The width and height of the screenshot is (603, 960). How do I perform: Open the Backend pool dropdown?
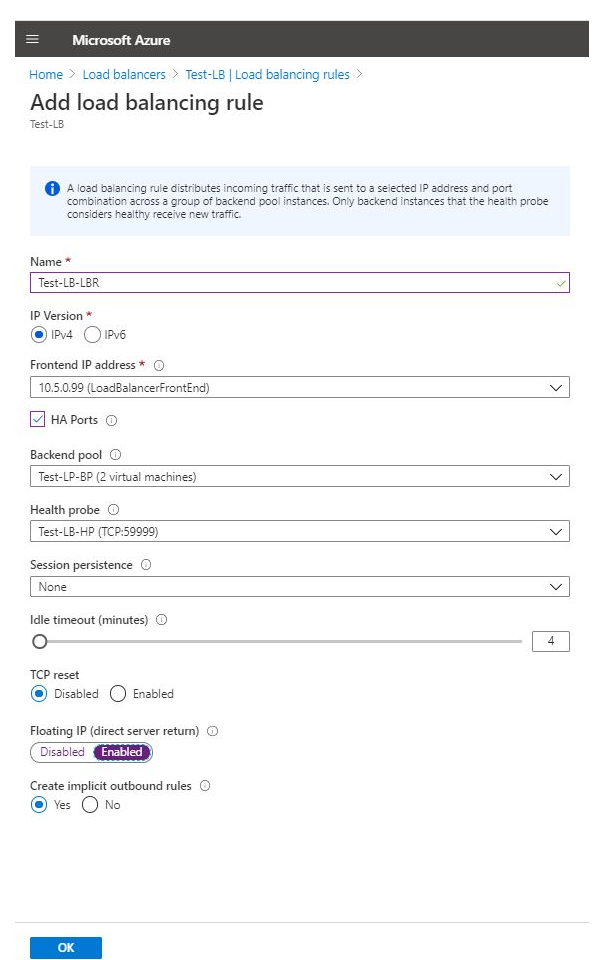point(300,477)
